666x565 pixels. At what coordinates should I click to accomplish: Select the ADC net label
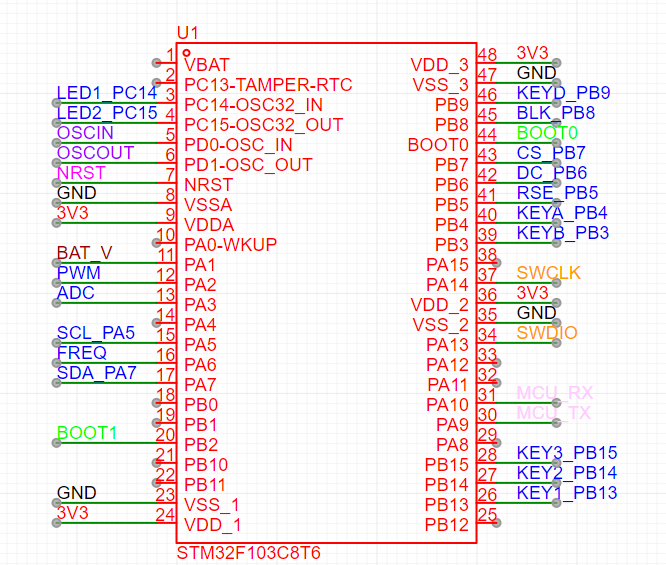[x=76, y=293]
